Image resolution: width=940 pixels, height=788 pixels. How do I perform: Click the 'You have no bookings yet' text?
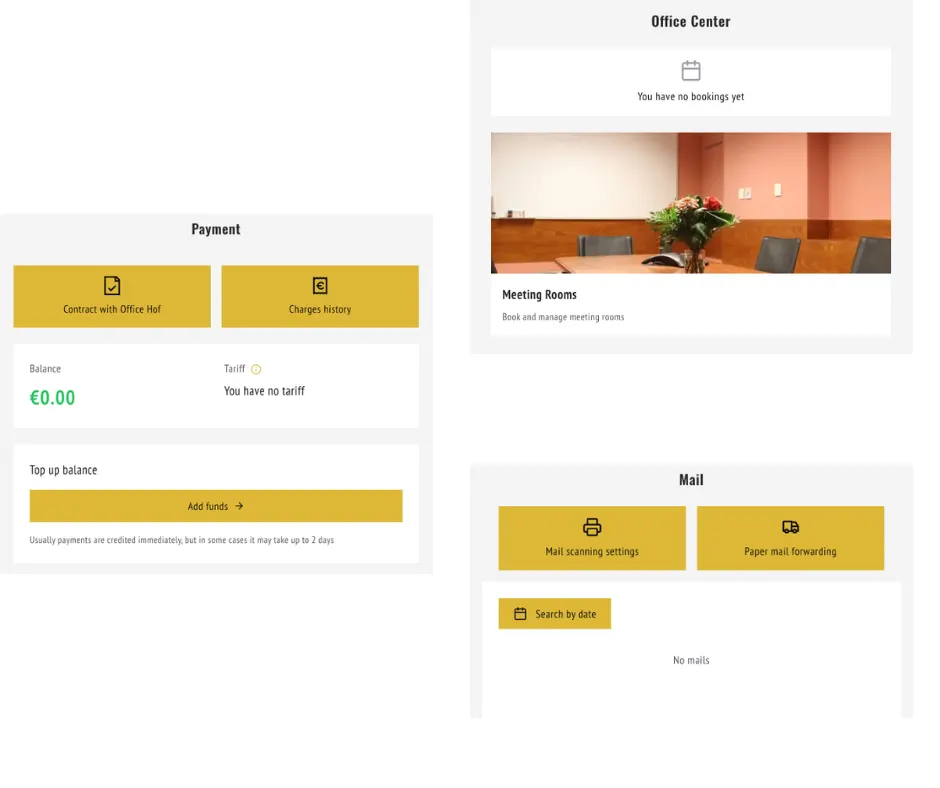[x=691, y=97]
